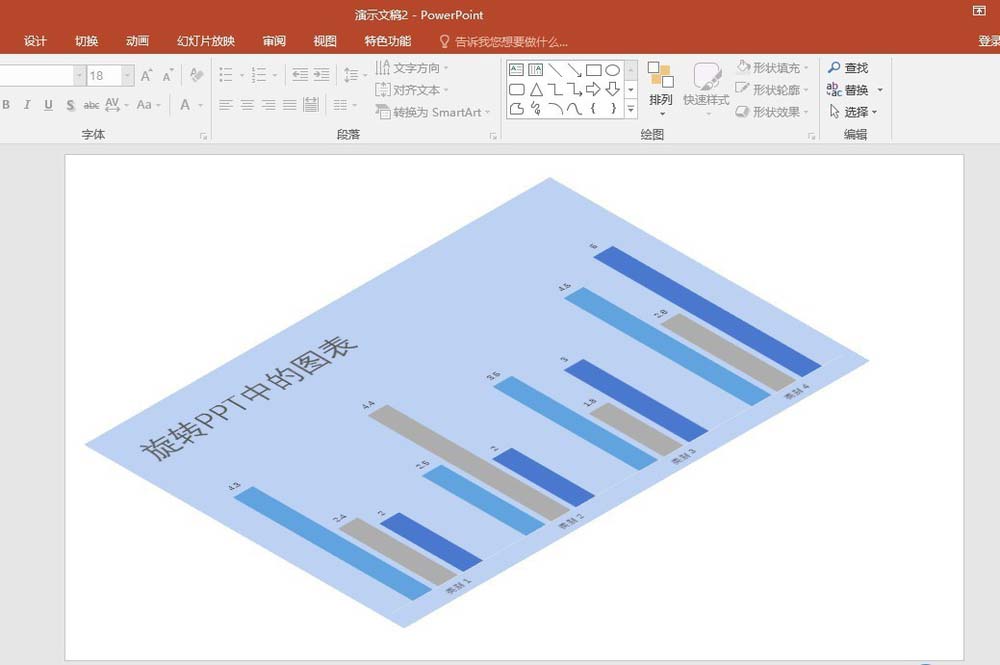Click the 查找 find button
The width and height of the screenshot is (1000, 665).
(848, 68)
